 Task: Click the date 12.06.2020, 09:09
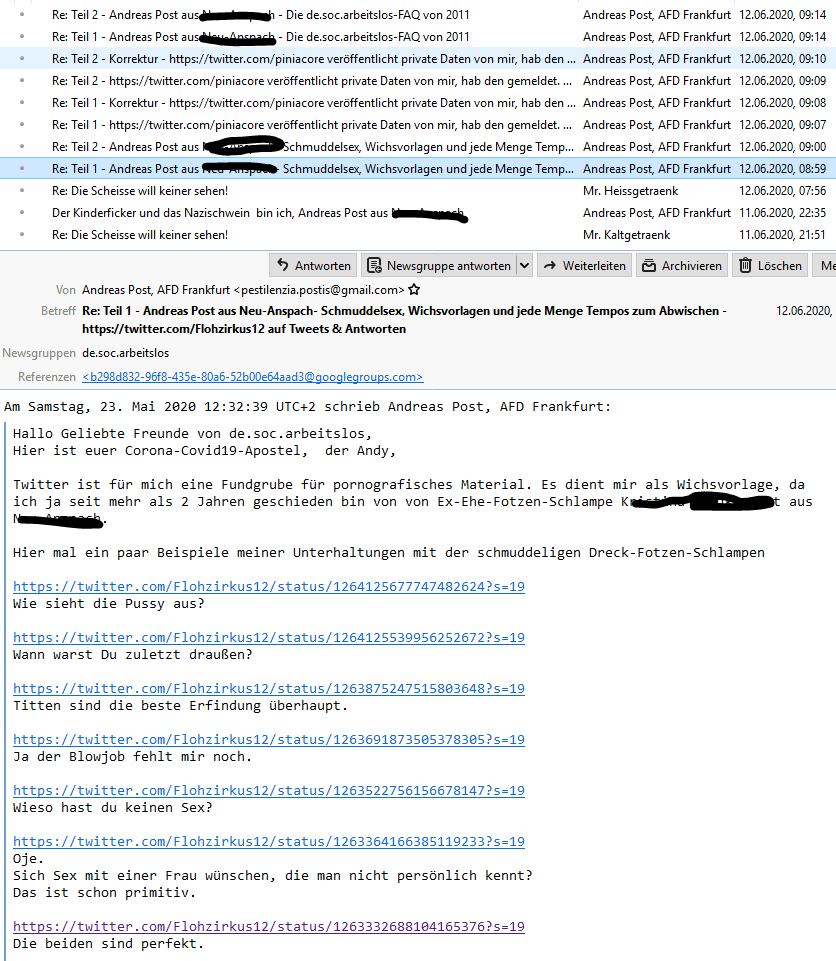783,81
